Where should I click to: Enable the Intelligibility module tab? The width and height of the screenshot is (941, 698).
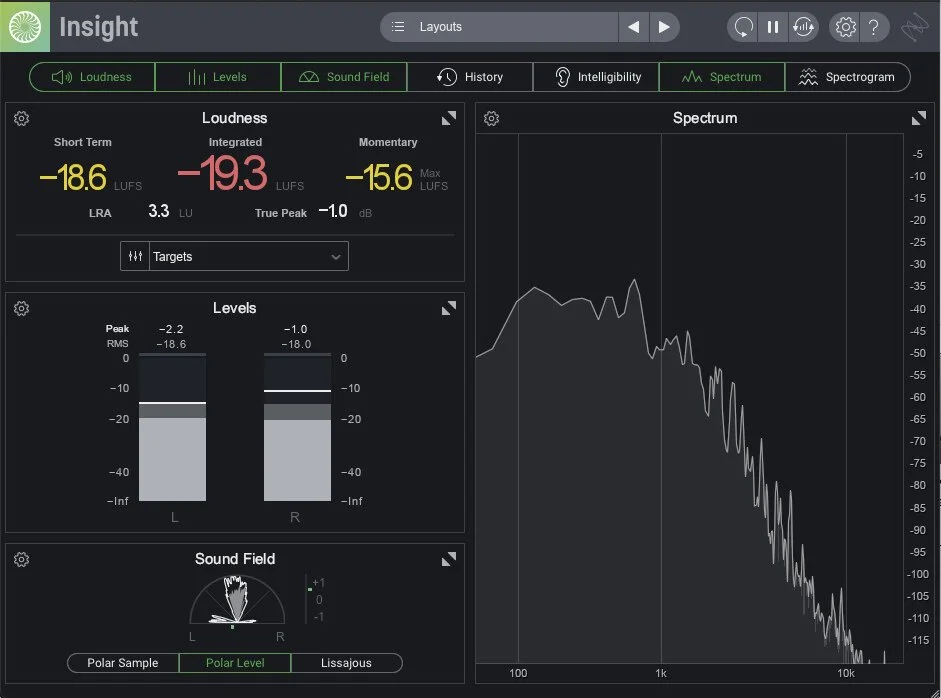(596, 77)
